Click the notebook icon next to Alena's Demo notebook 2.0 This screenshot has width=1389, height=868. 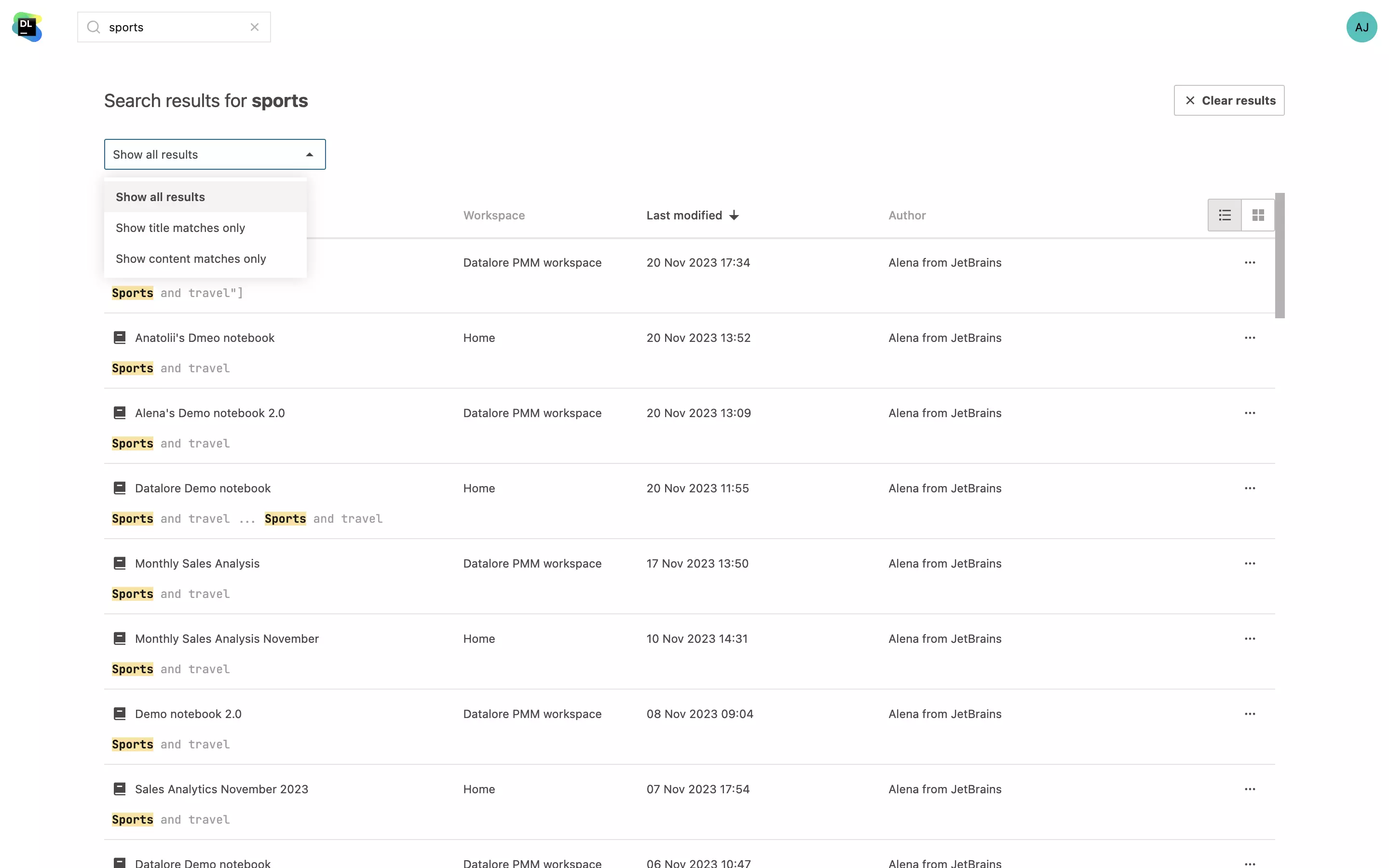[119, 412]
